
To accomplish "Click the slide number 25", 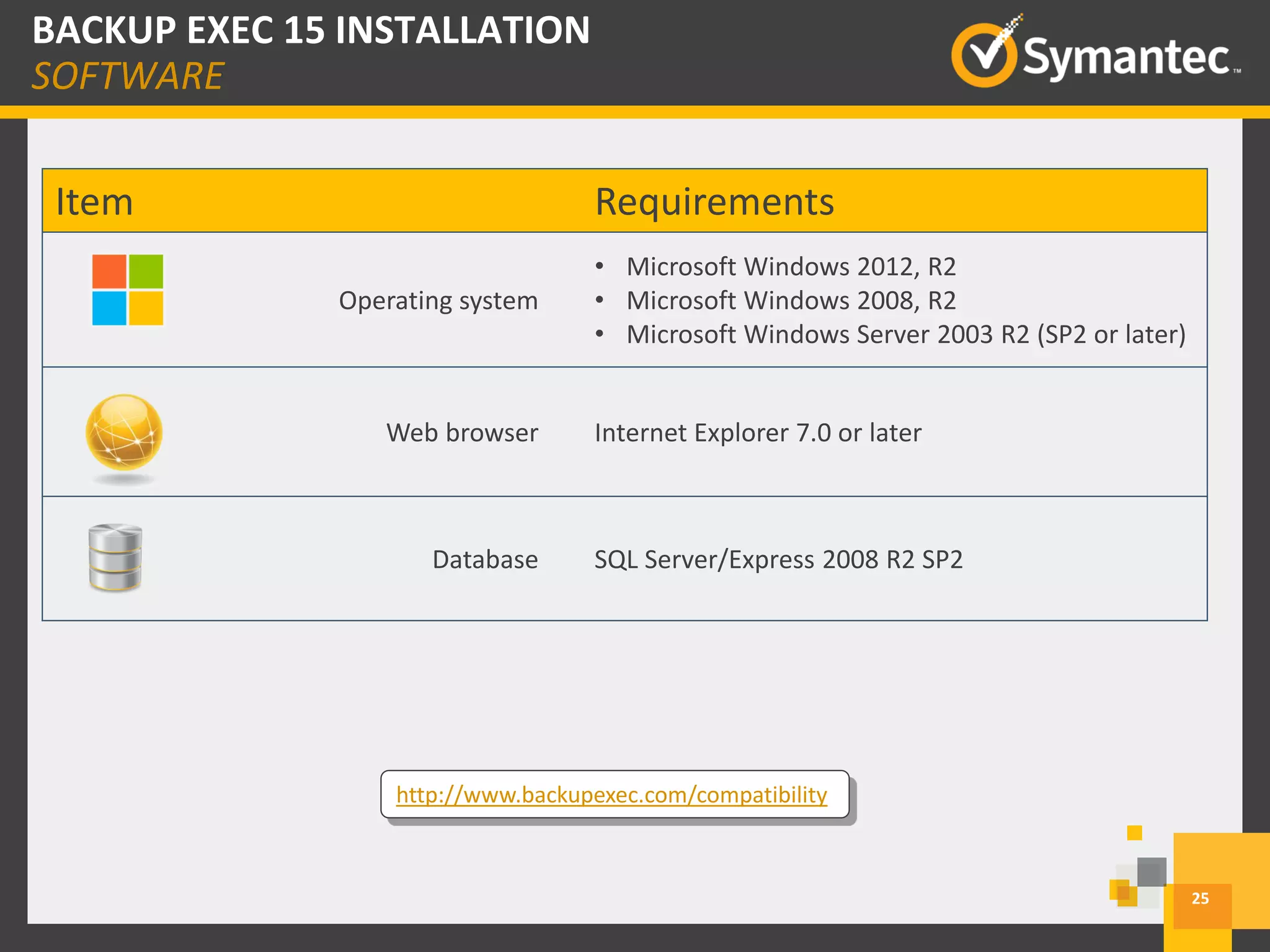I will click(1200, 898).
